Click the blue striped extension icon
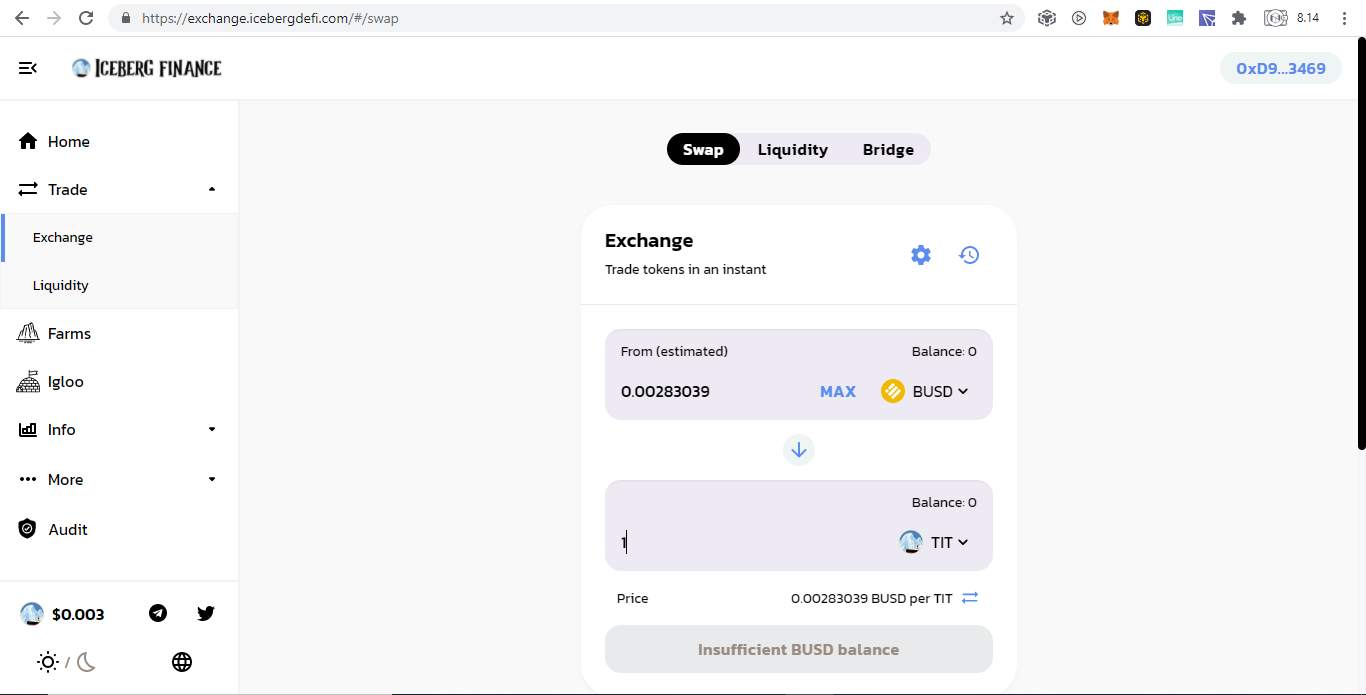Image resolution: width=1366 pixels, height=695 pixels. click(x=1207, y=18)
